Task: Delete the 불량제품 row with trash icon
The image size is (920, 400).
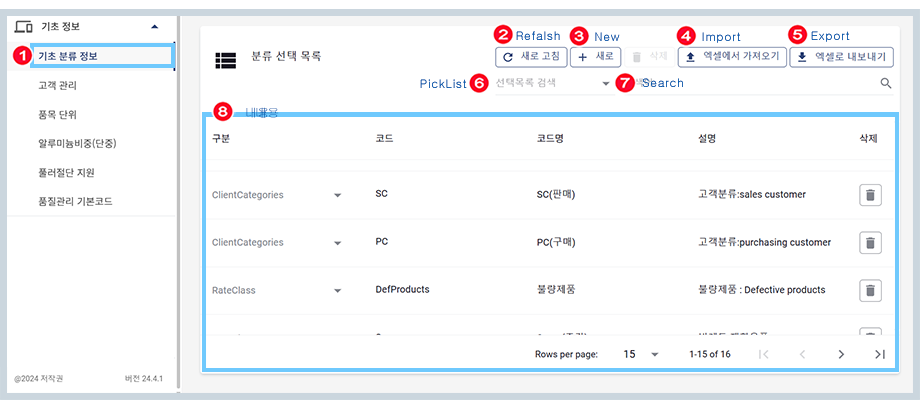Action: 871,290
